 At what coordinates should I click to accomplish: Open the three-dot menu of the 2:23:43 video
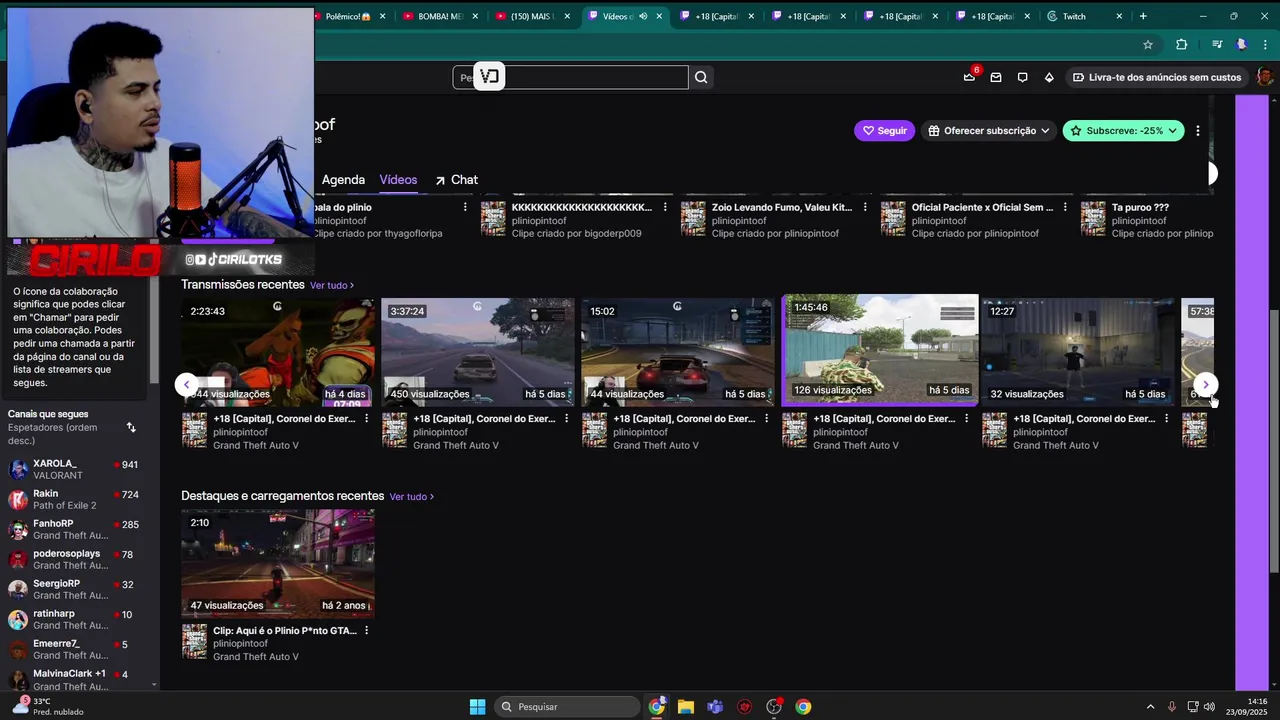tap(366, 419)
